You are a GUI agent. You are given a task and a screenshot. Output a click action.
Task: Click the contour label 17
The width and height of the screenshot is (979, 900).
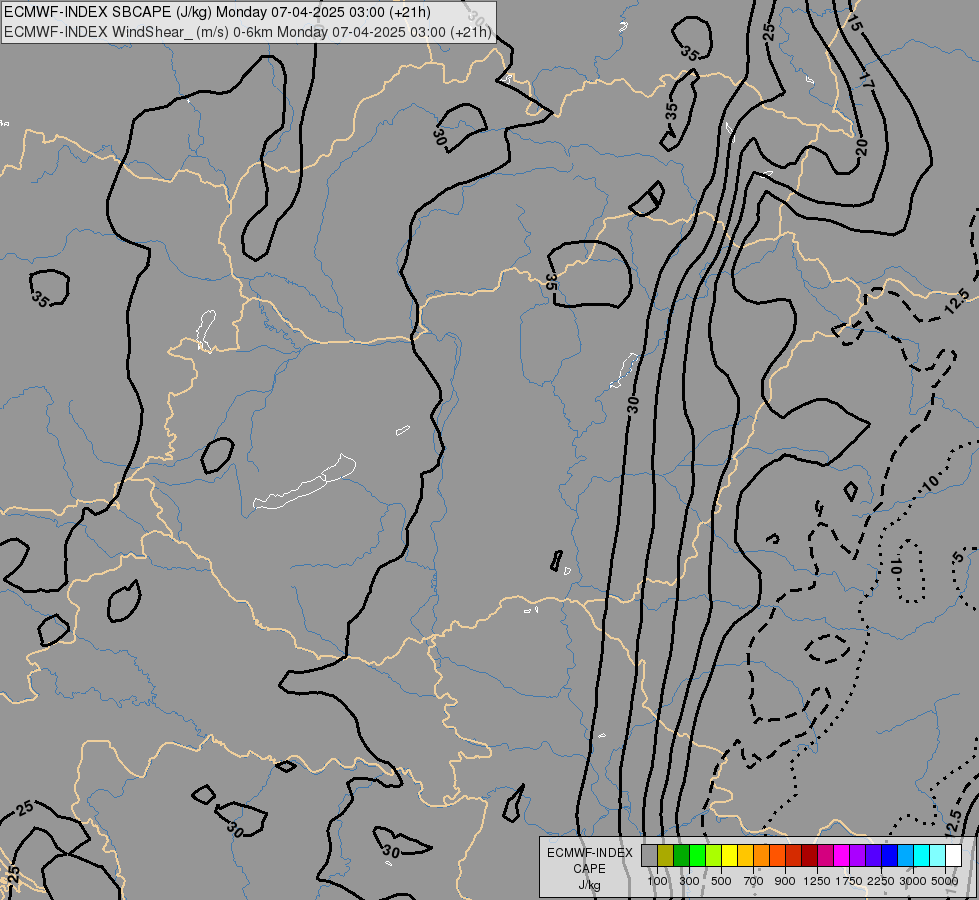[x=867, y=81]
